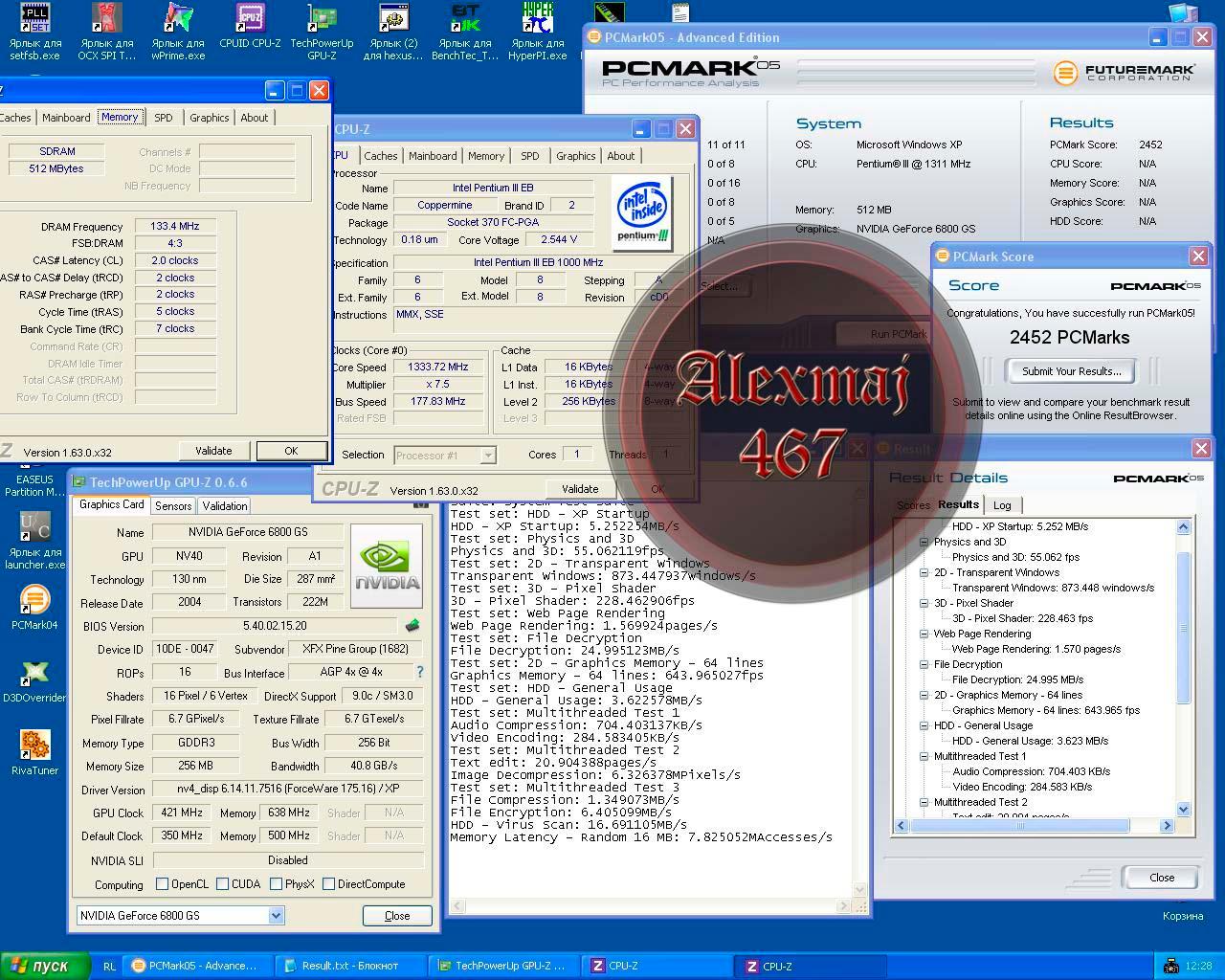Click Validate in the CPU-Z Memory window
Screen dimensions: 1225x980
[213, 451]
